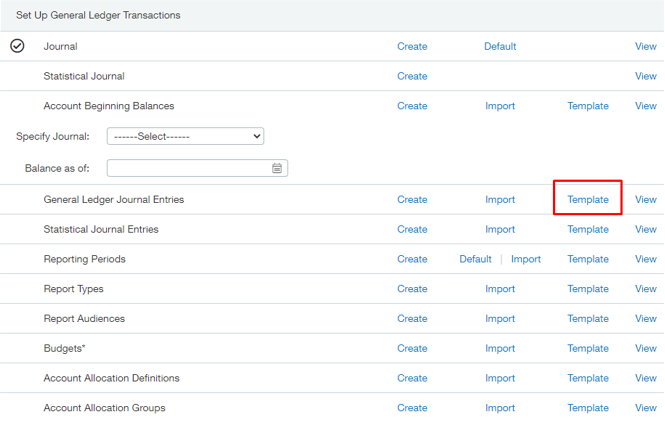The image size is (665, 421).
Task: Create a new Budgets entry
Action: coord(412,348)
